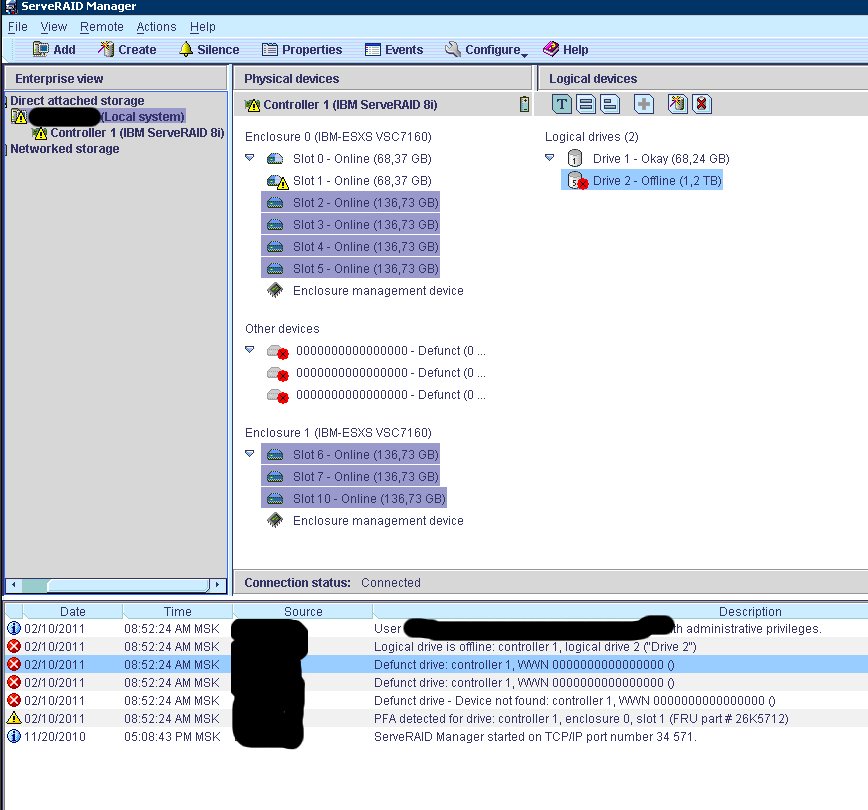Screen dimensions: 868x810
Task: Click the warning icon on the PFA detected event
Action: pos(14,718)
